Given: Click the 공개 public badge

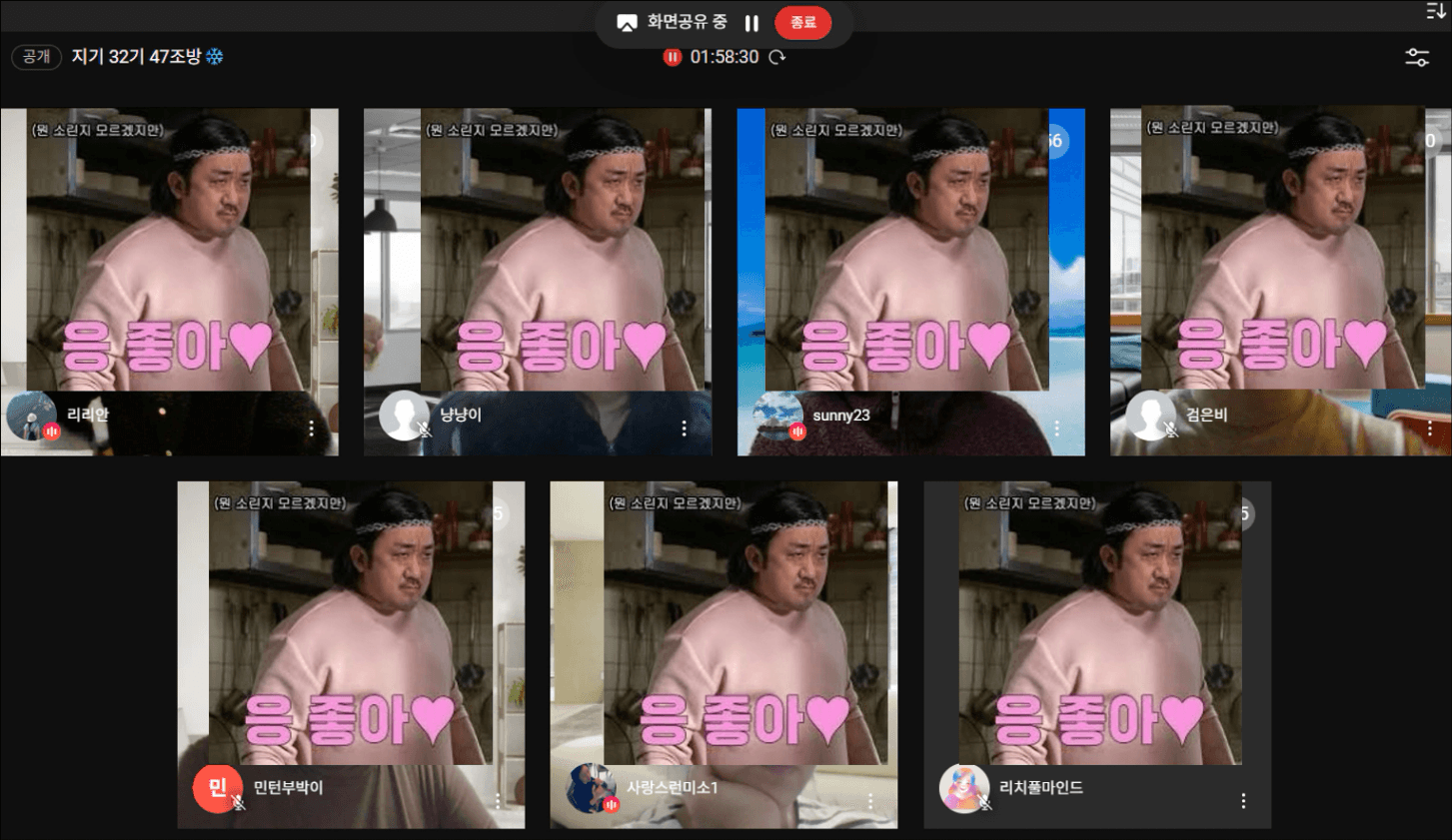Looking at the screenshot, I should [x=37, y=57].
